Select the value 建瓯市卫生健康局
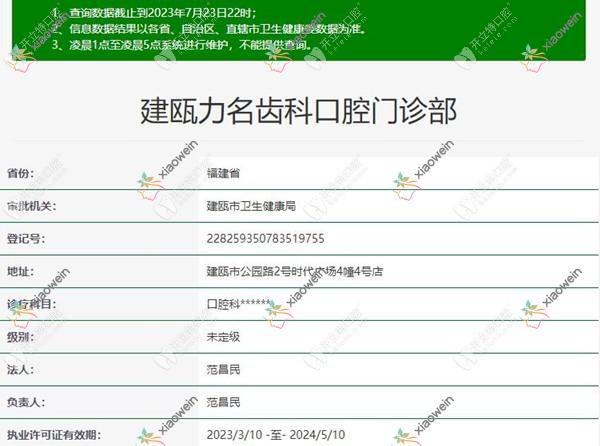This screenshot has width=600, height=446. tap(251, 206)
